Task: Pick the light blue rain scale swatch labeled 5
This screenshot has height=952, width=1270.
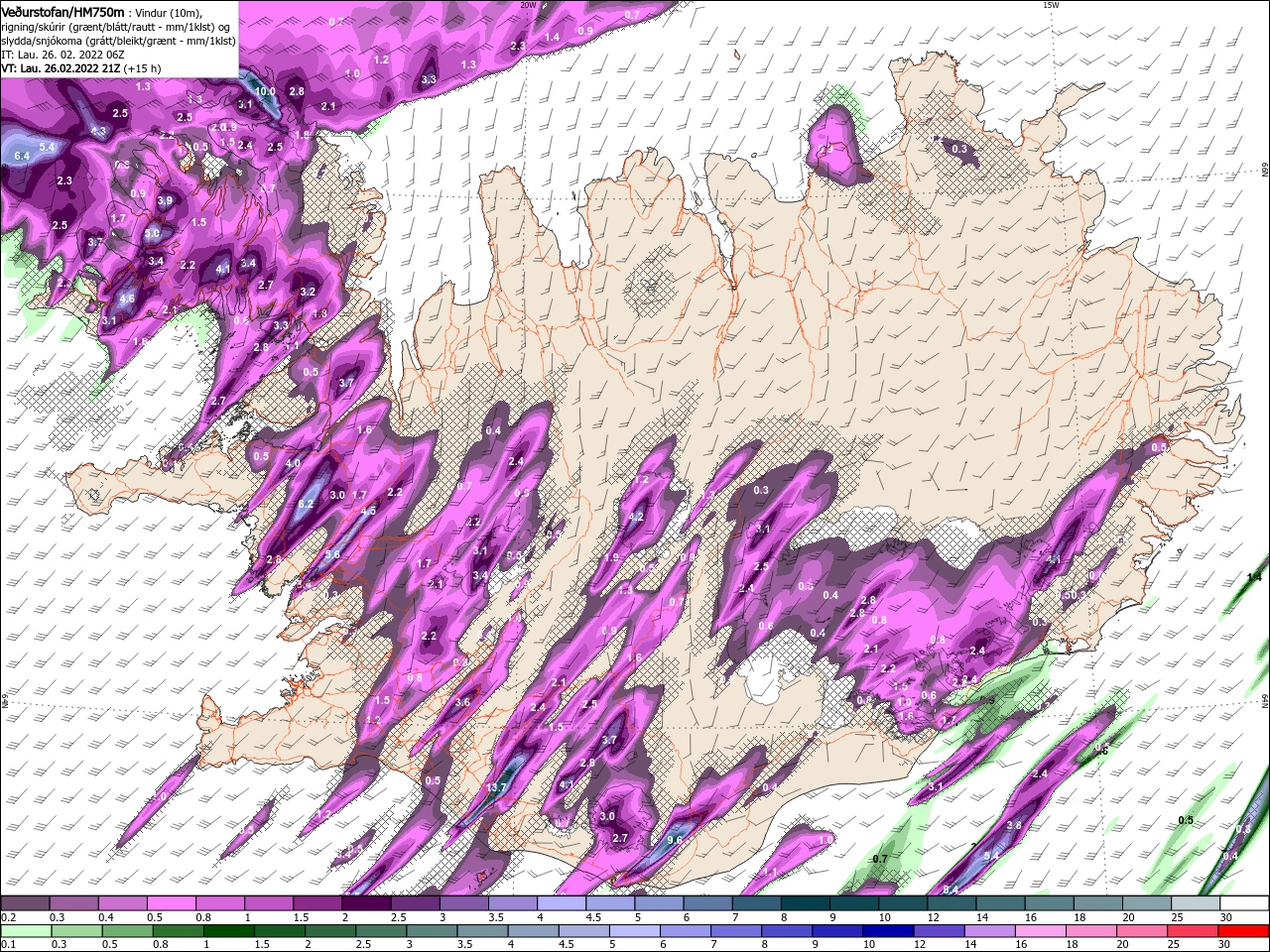Action: [x=634, y=931]
